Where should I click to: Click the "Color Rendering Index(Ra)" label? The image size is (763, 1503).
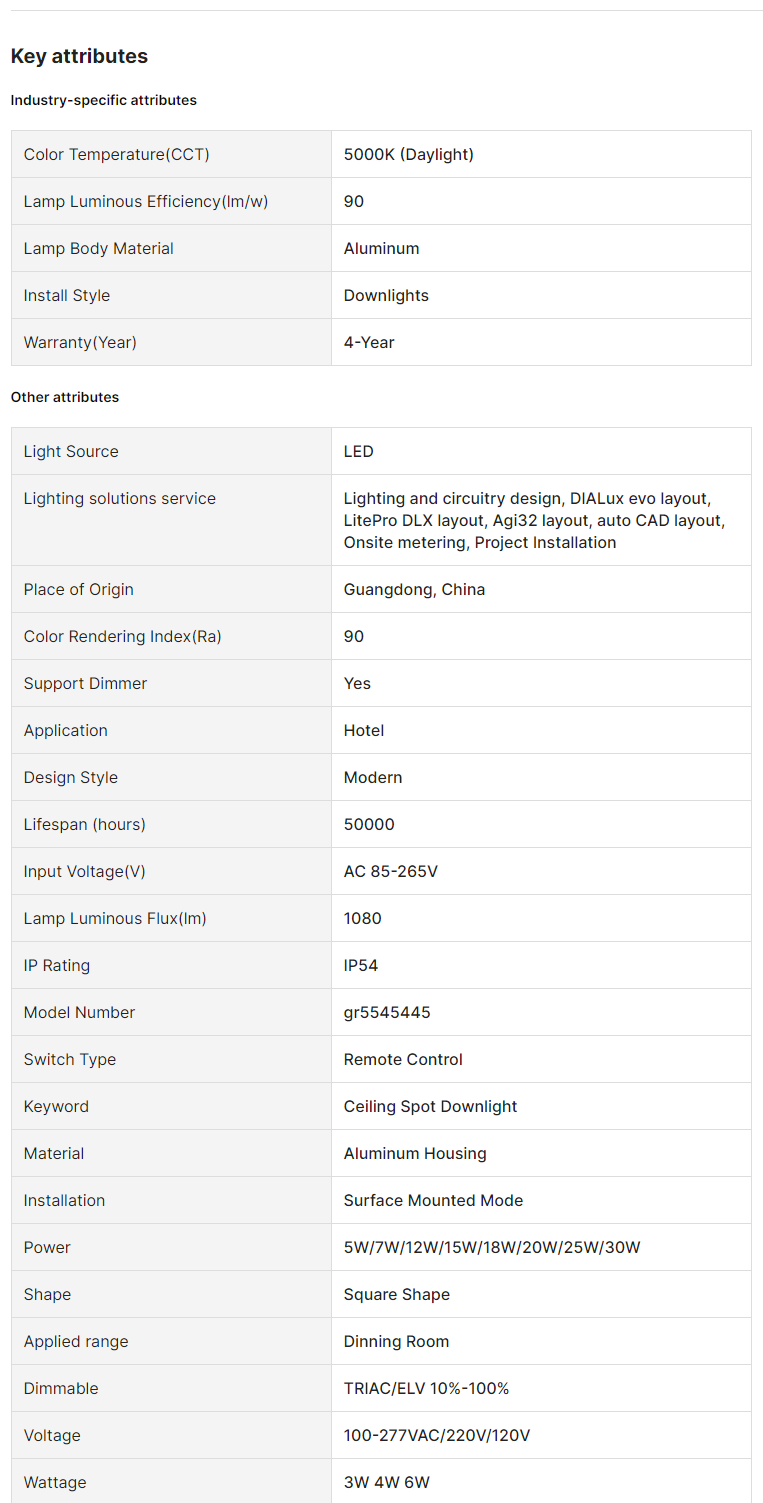click(x=123, y=636)
